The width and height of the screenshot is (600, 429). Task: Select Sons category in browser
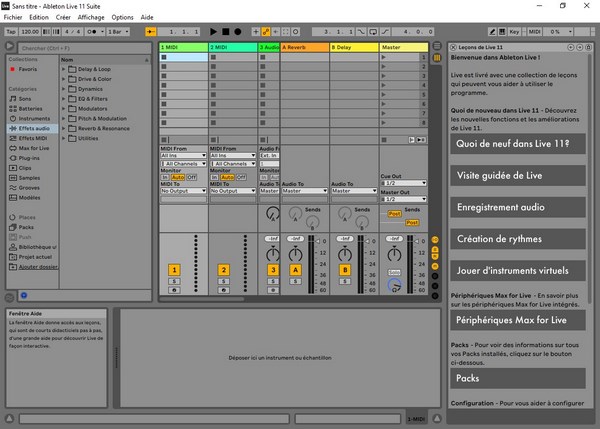point(24,99)
